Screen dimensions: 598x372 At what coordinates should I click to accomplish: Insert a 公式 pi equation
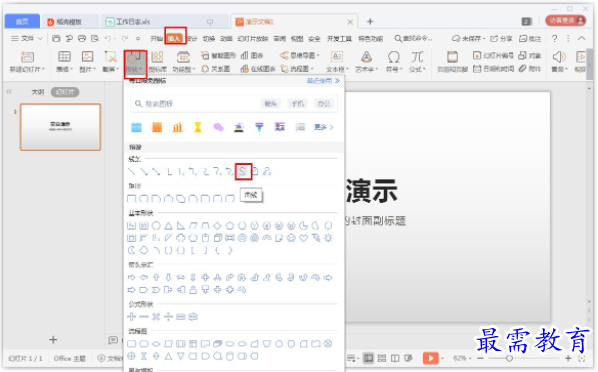[416, 61]
